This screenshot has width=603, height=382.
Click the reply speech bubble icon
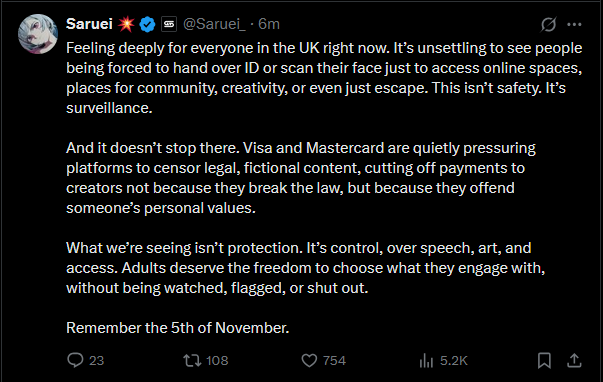[75, 360]
